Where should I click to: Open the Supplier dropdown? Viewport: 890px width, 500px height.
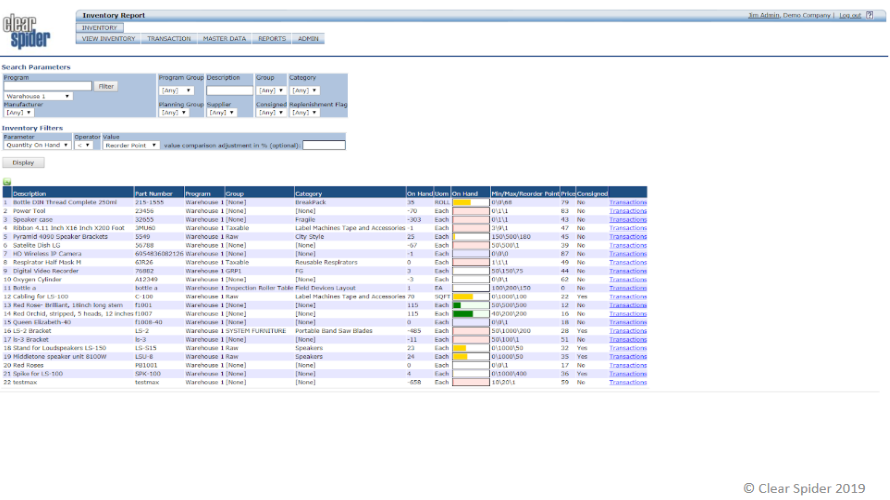[221, 113]
